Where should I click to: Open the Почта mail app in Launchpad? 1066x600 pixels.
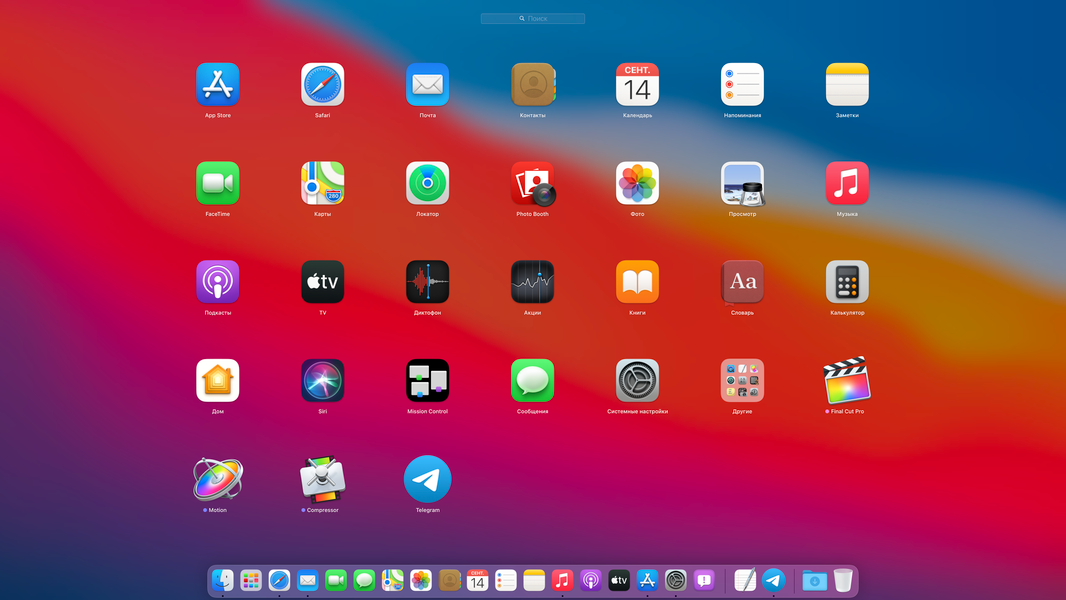pyautogui.click(x=428, y=84)
